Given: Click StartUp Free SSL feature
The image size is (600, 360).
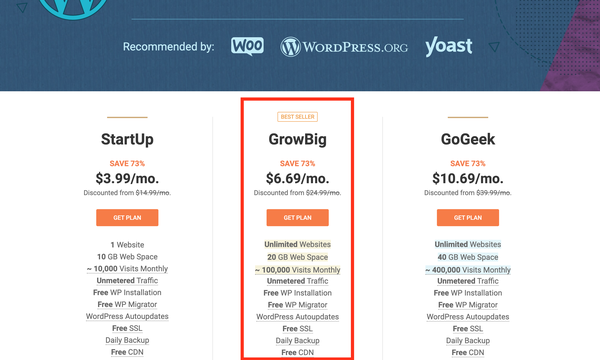Looking at the screenshot, I should click(x=127, y=328).
